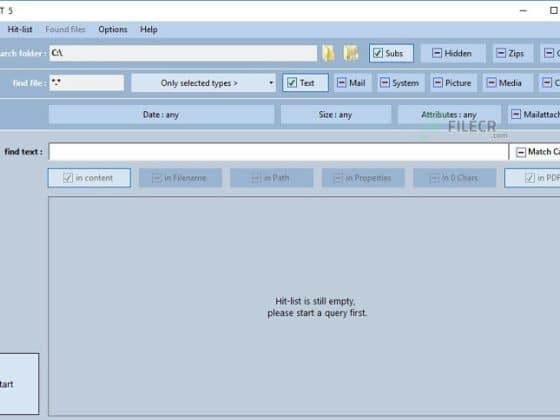Click the find text input field

(278, 152)
